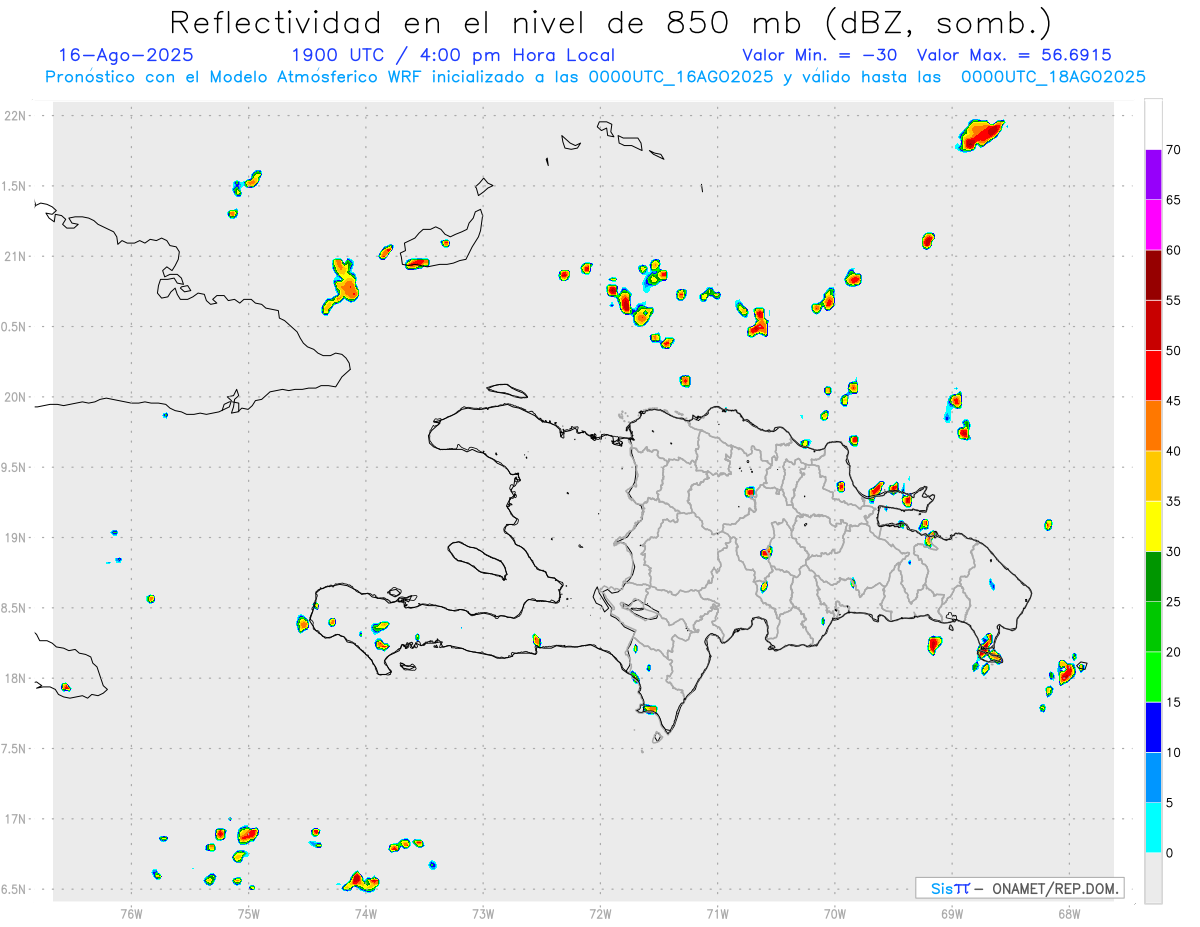Viewport: 1200px width, 927px height.
Task: Click the '70W' longitude label
Action: [835, 912]
